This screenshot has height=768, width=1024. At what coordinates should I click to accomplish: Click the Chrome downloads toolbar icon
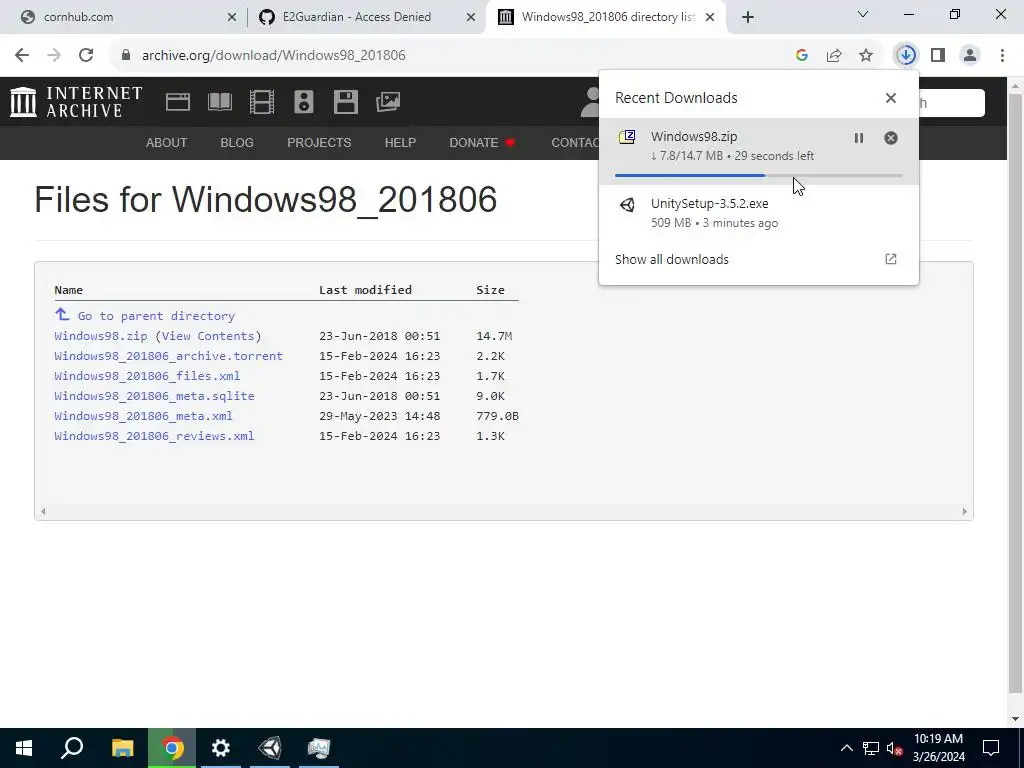tap(906, 56)
